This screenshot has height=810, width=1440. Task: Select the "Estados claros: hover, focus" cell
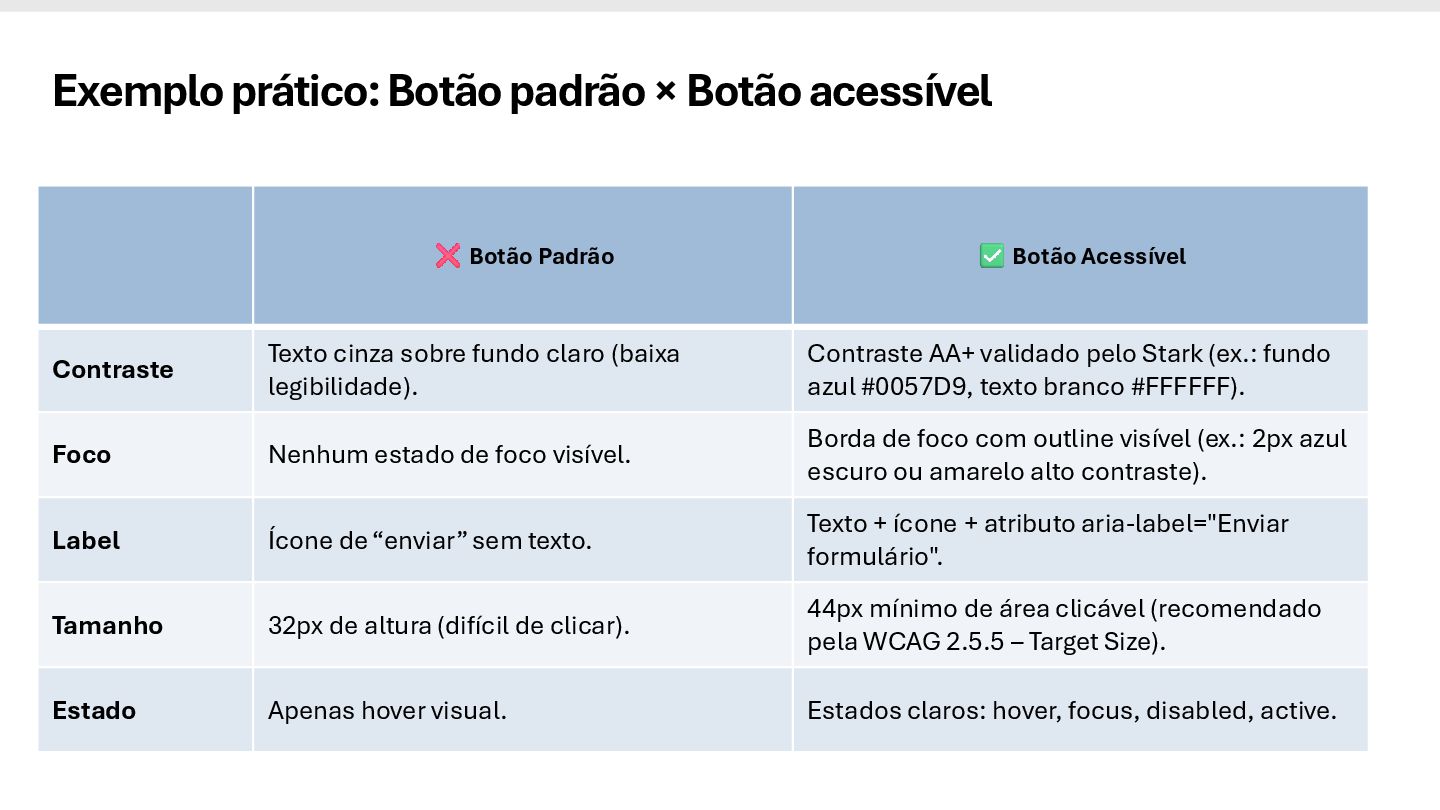1071,711
